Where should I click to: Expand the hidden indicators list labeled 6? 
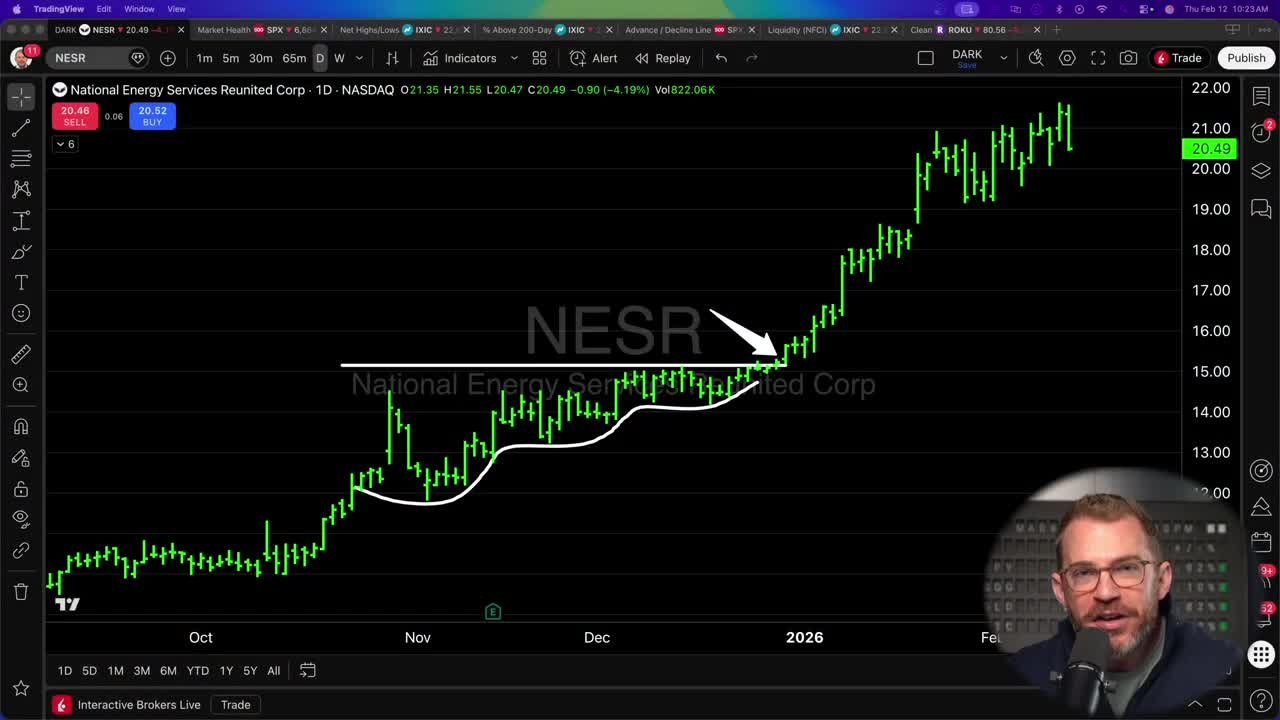coord(64,144)
